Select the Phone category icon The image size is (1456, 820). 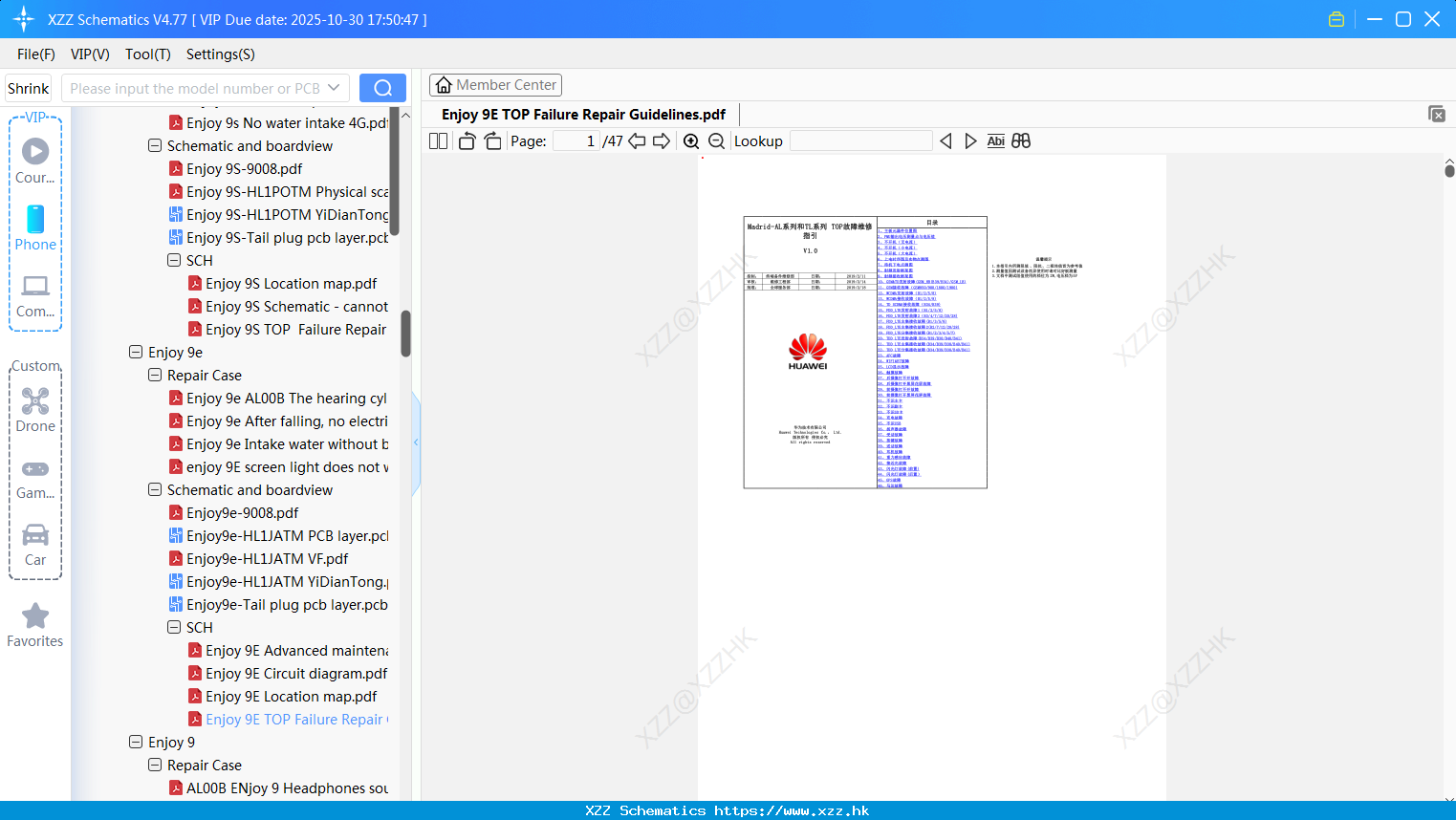[35, 228]
